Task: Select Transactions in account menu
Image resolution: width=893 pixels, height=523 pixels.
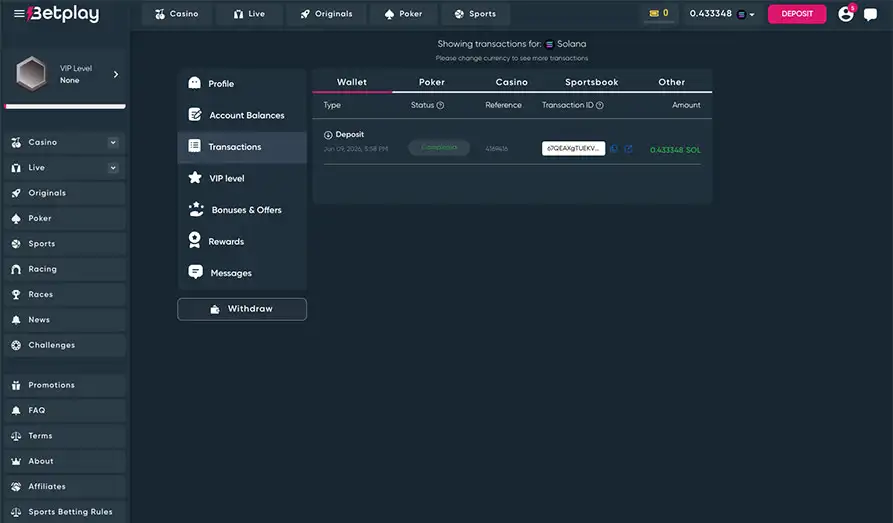Action: [242, 147]
